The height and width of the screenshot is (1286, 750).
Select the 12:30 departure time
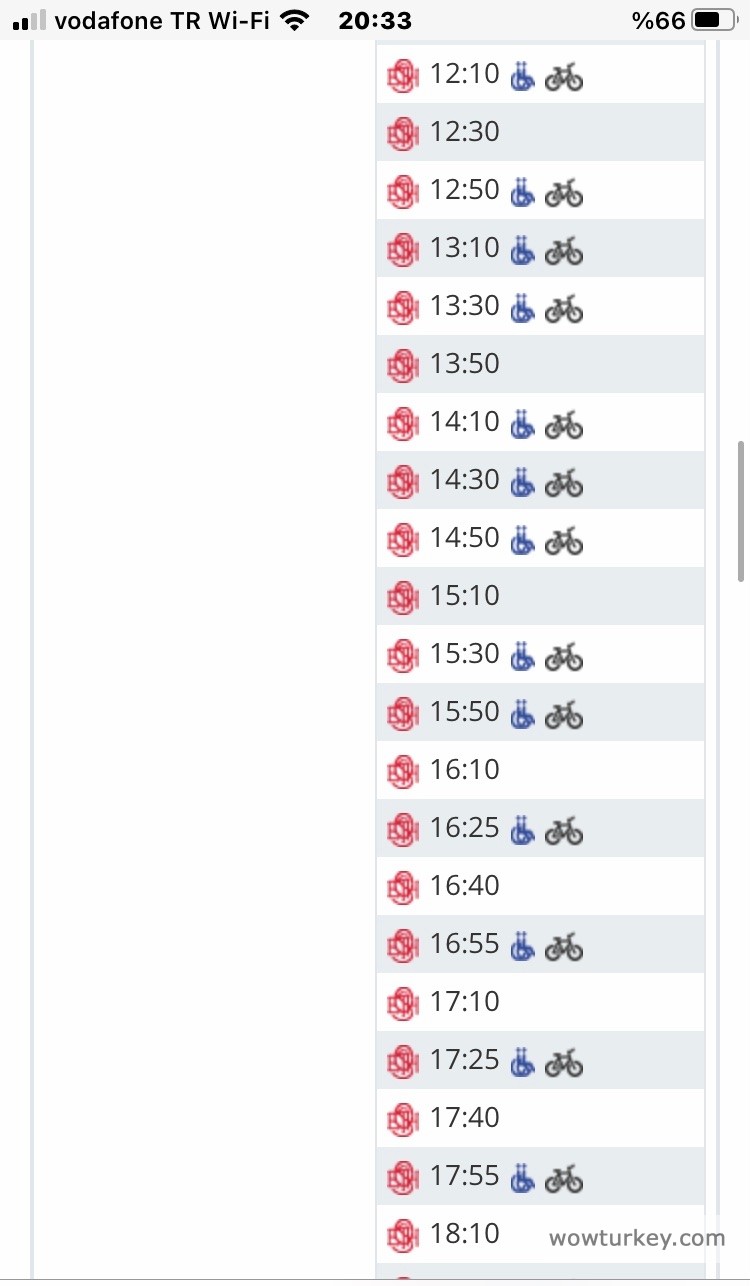[465, 132]
